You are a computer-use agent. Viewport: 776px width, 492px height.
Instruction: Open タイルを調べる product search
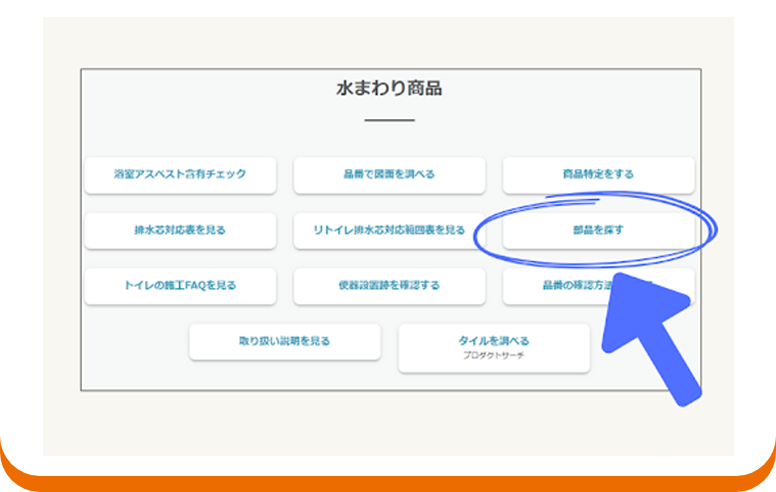click(x=494, y=347)
